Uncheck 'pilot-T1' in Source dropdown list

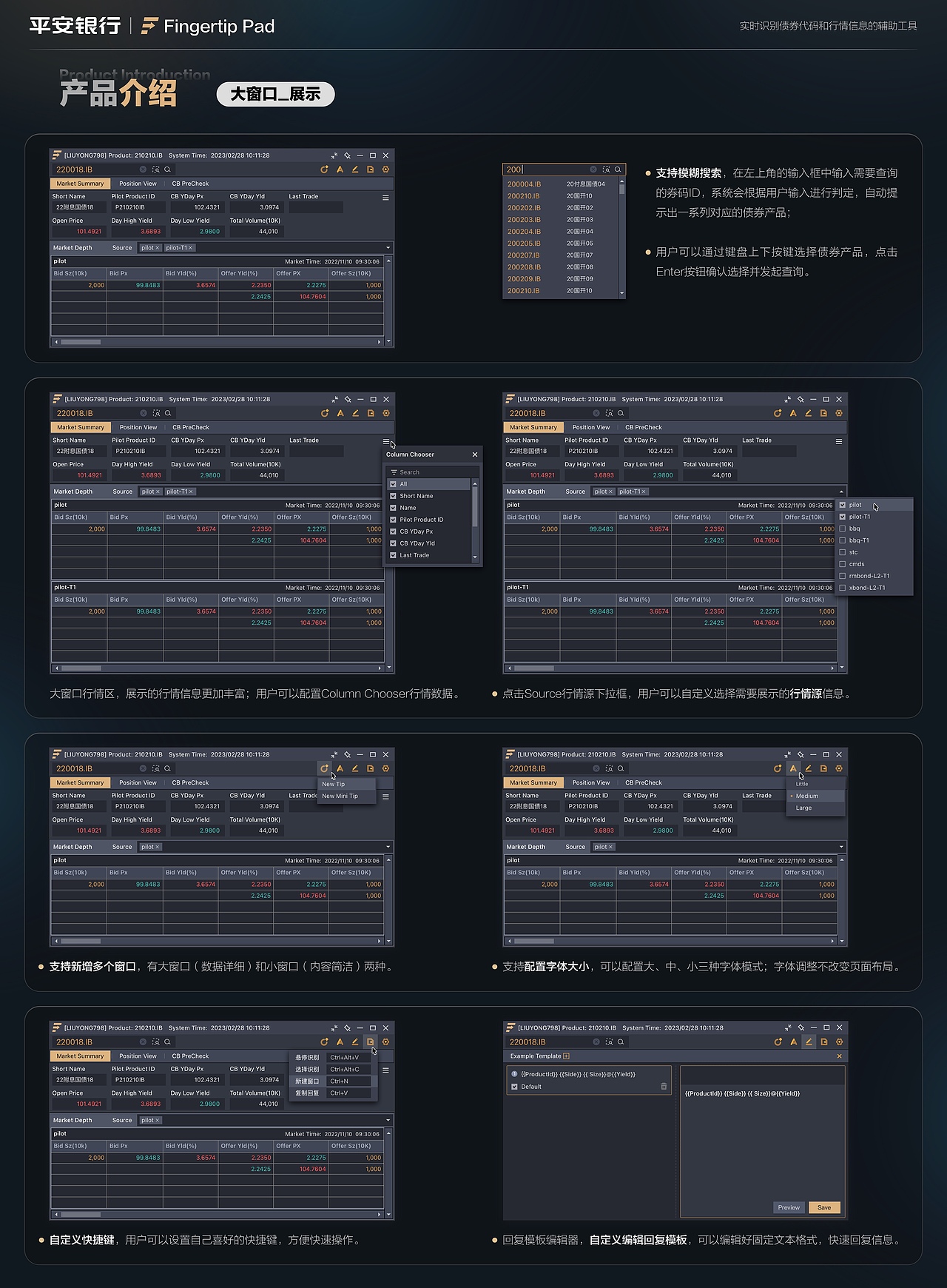click(843, 517)
